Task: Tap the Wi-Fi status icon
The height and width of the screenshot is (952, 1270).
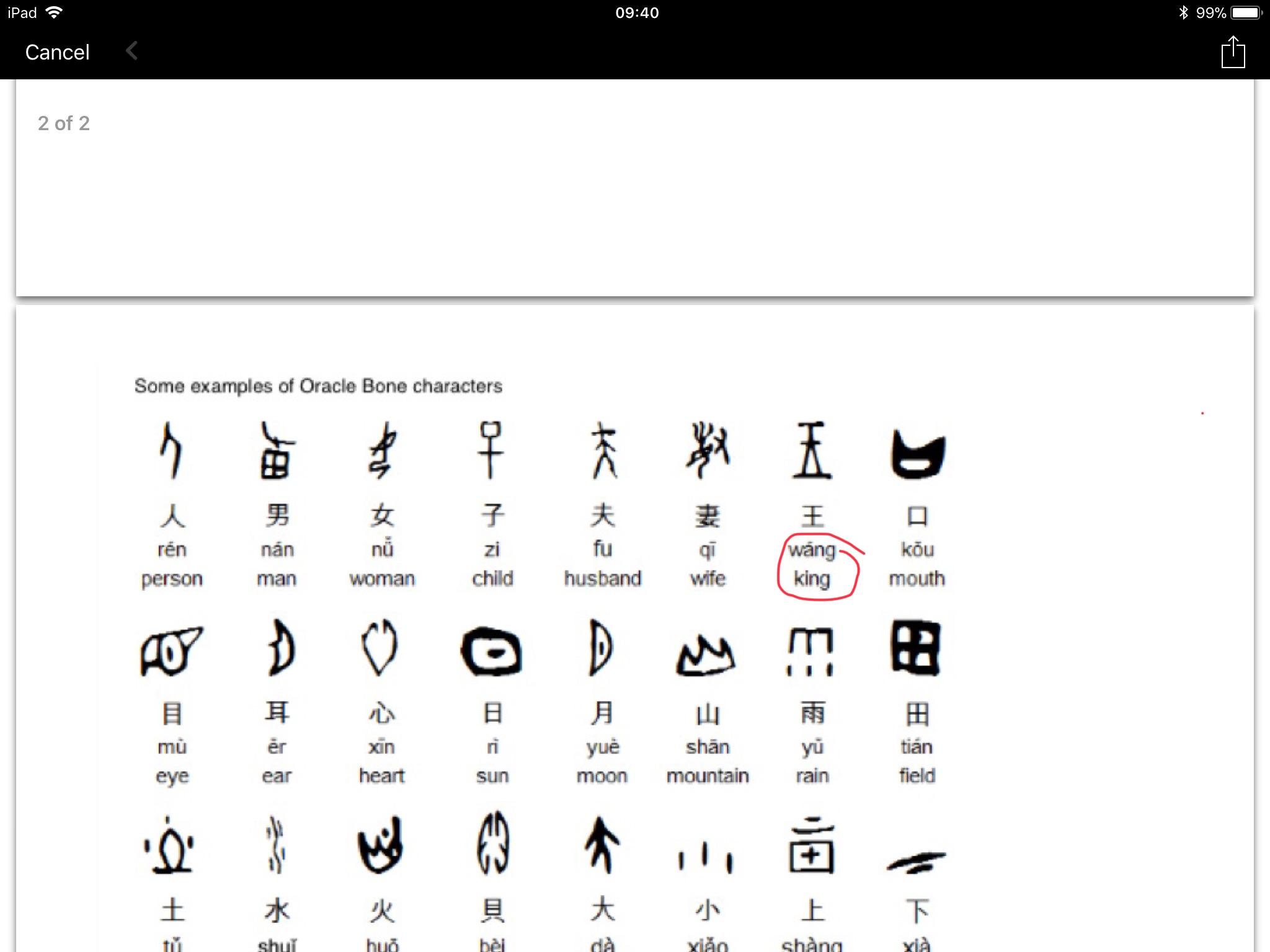Action: [55, 12]
